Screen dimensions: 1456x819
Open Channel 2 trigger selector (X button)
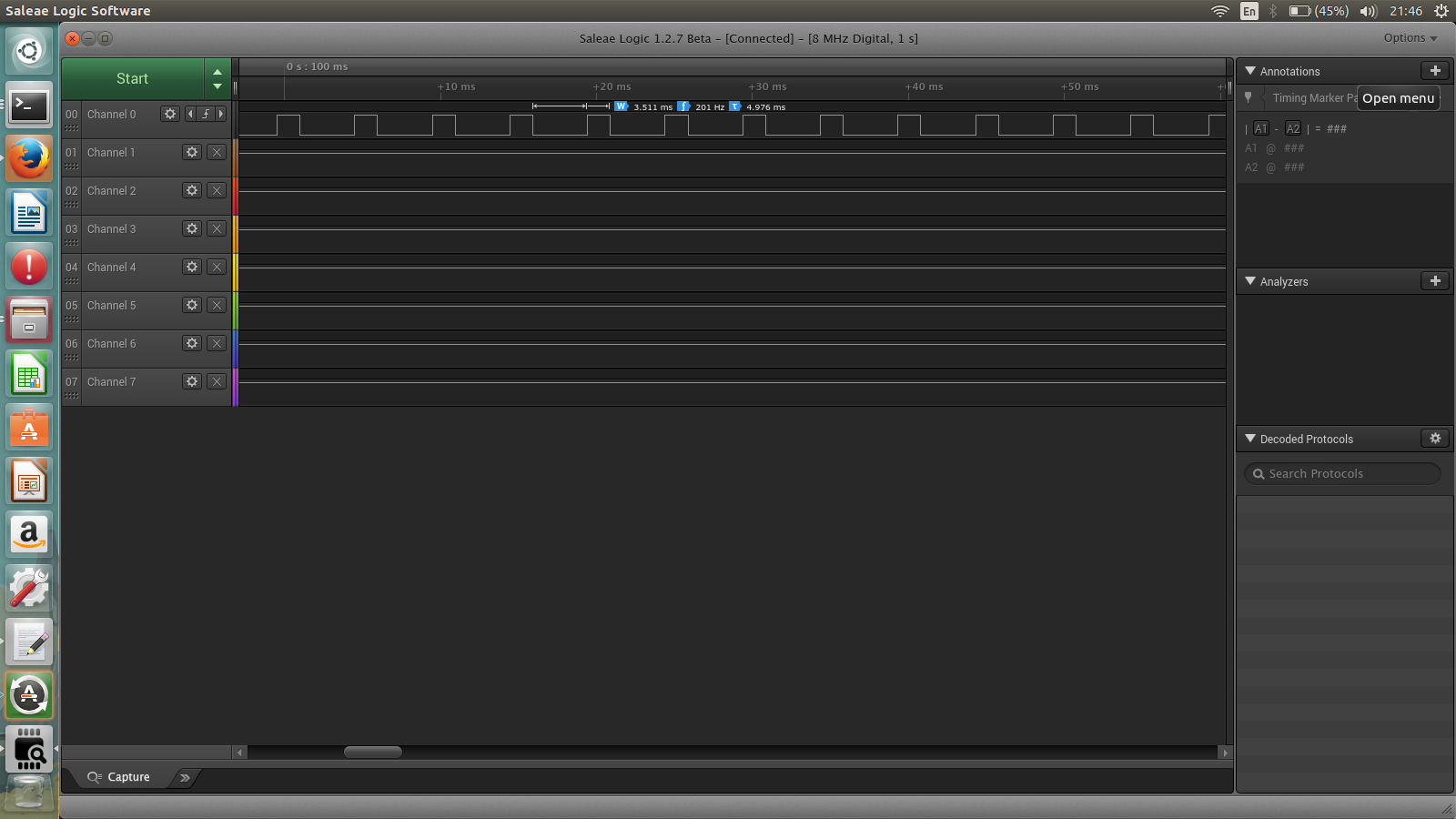click(x=217, y=190)
